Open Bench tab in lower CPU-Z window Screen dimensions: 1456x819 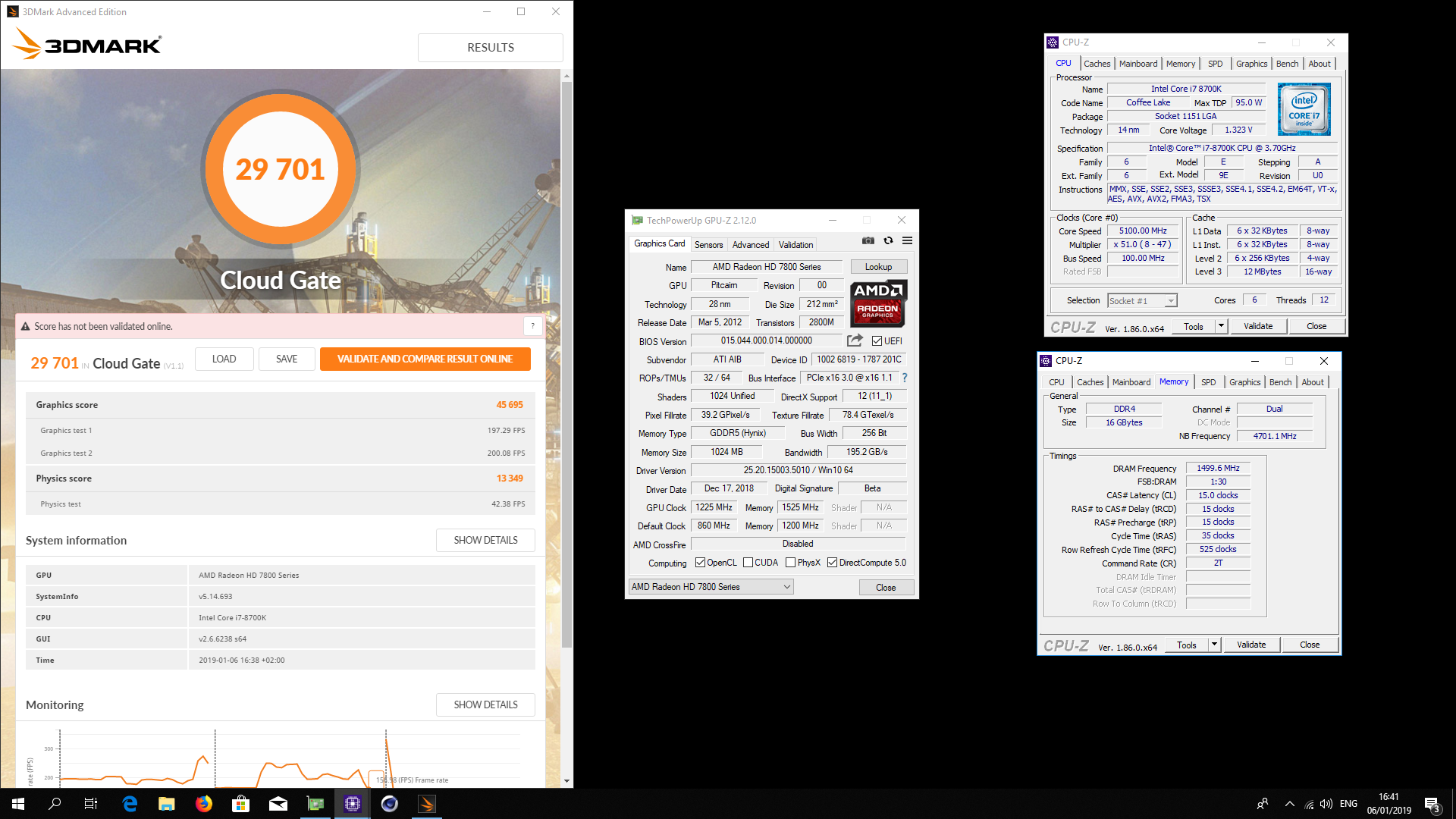(1280, 382)
